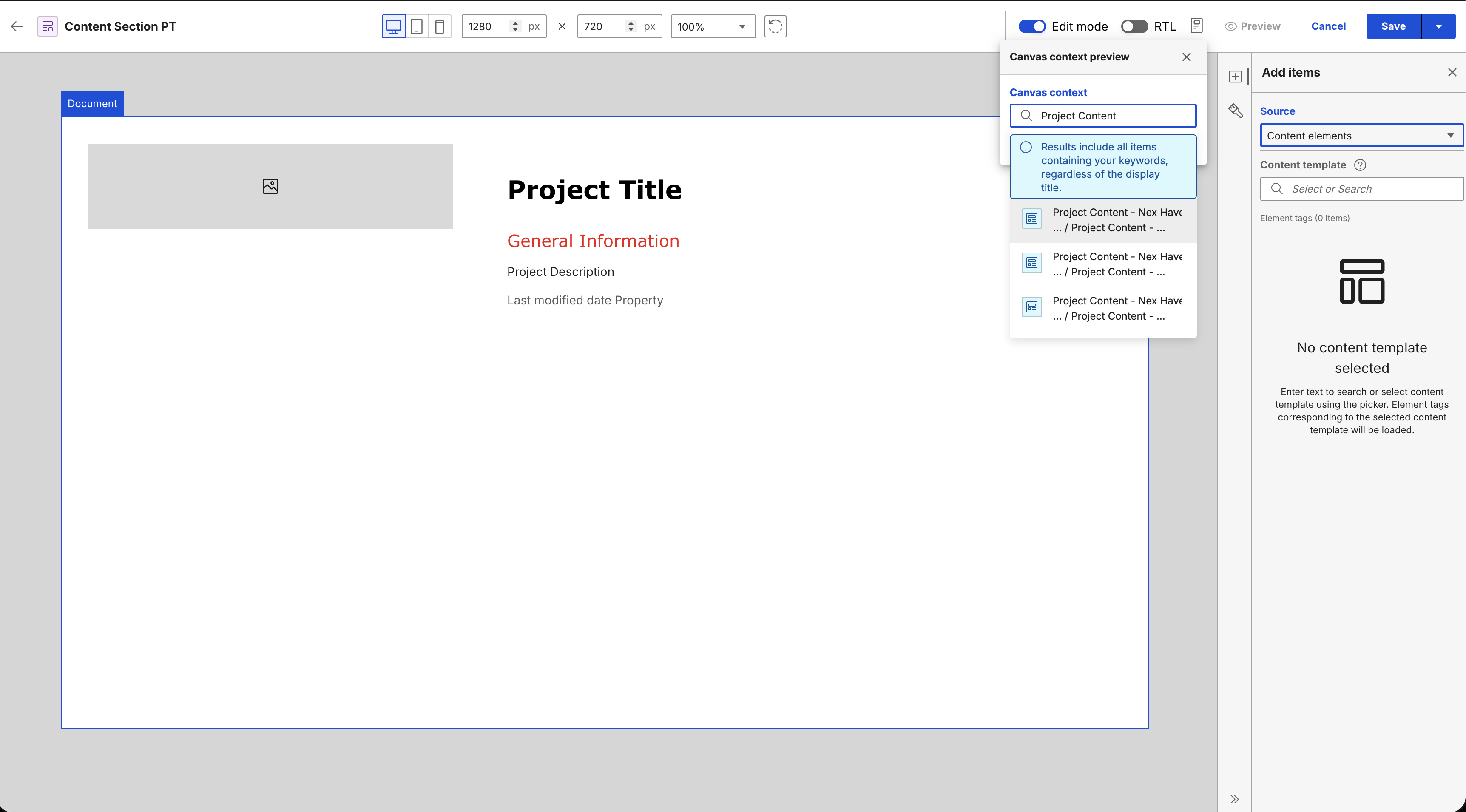Click the Content Section PT template icon
Viewport: 1466px width, 812px height.
[47, 26]
